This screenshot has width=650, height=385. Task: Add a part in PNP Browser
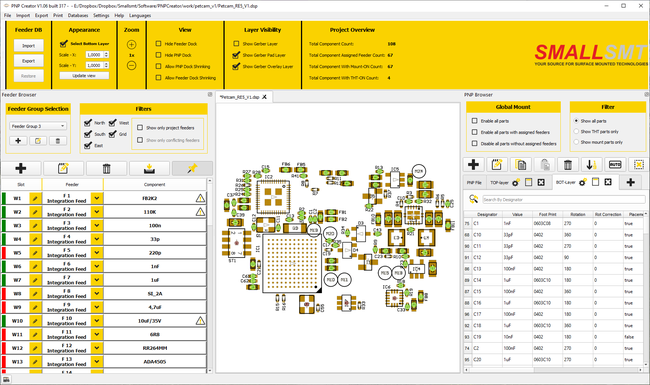click(x=473, y=165)
